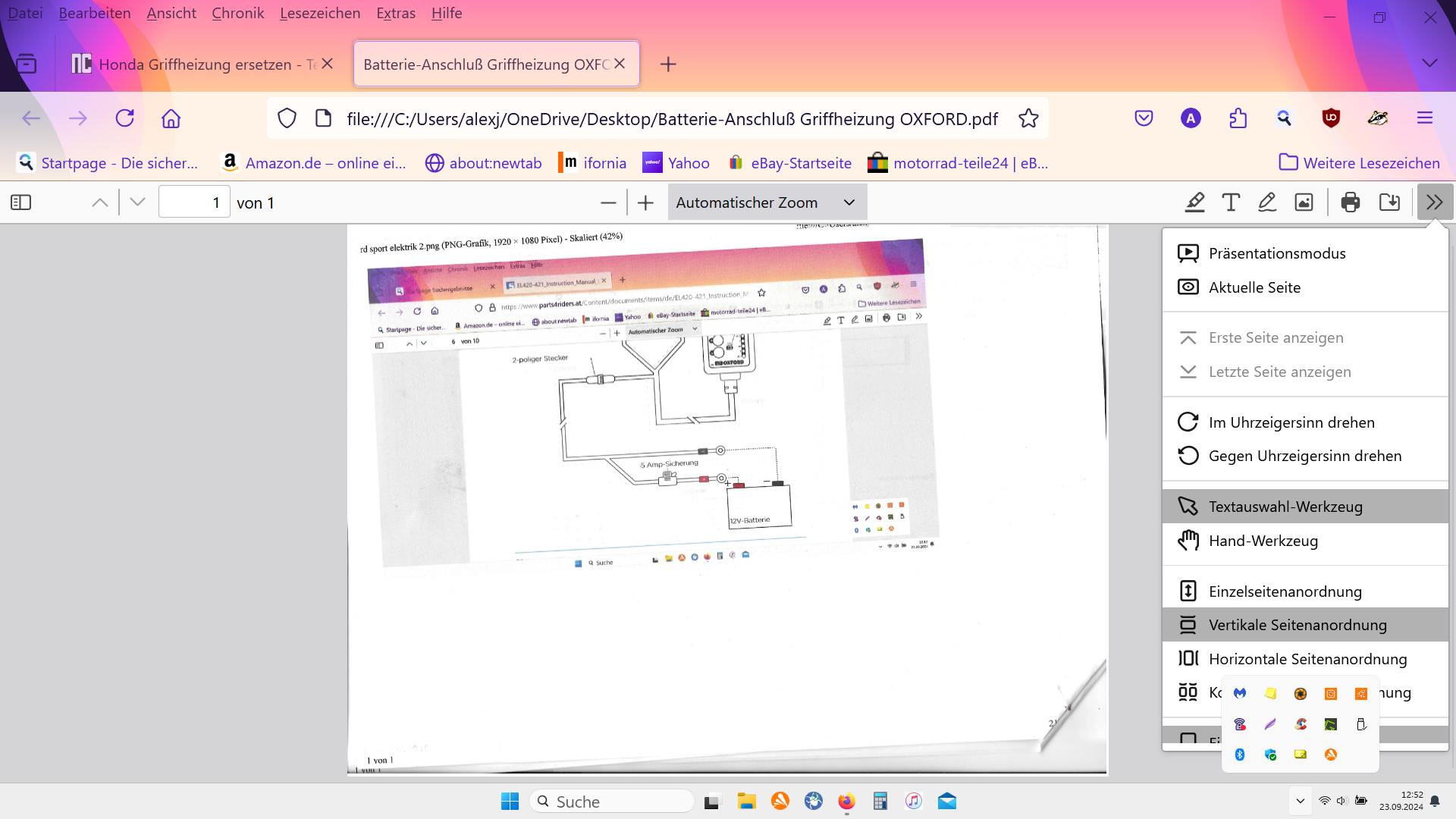Zoom in on the PDF

[645, 202]
